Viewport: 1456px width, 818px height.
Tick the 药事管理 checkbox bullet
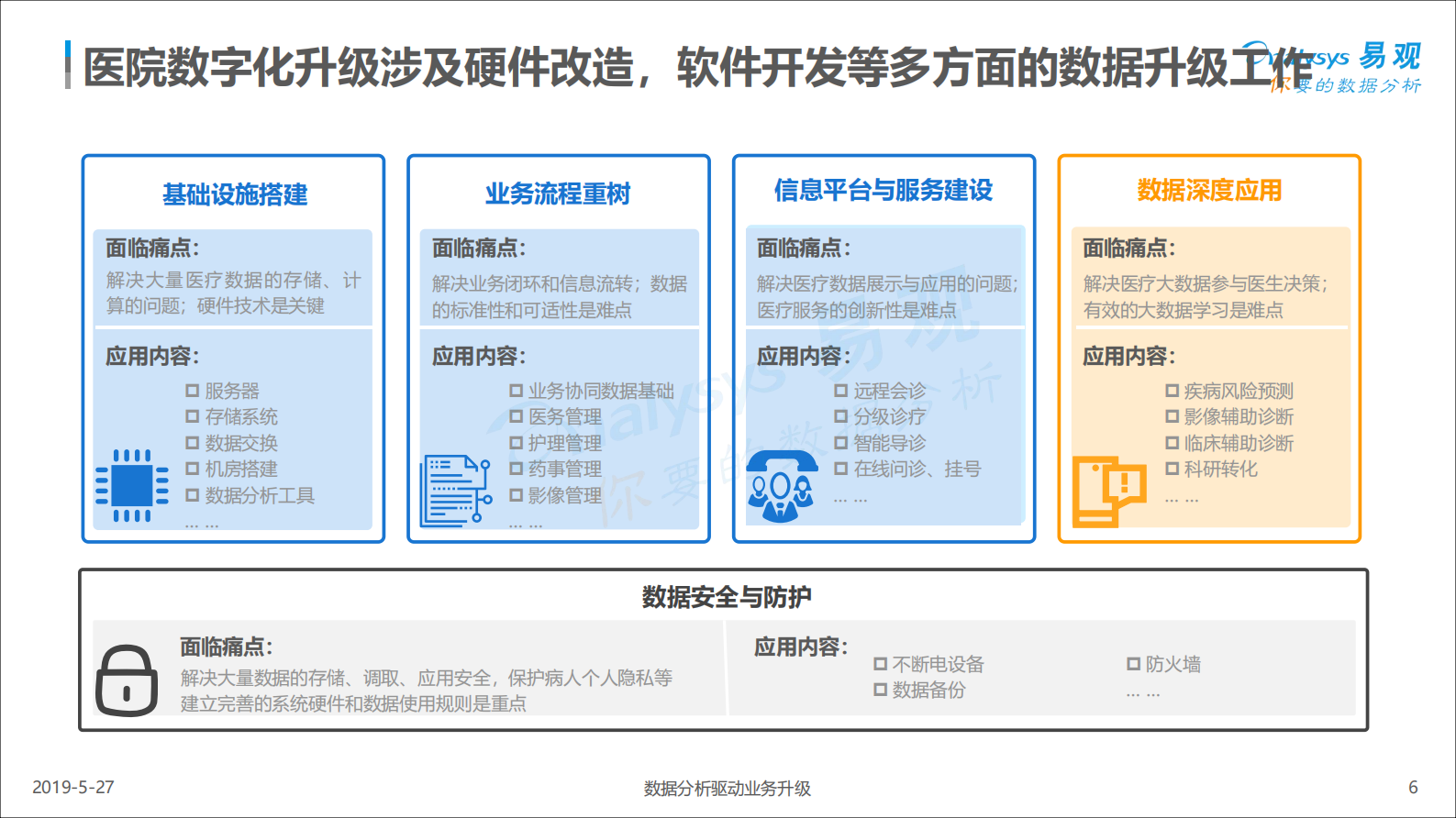(517, 469)
